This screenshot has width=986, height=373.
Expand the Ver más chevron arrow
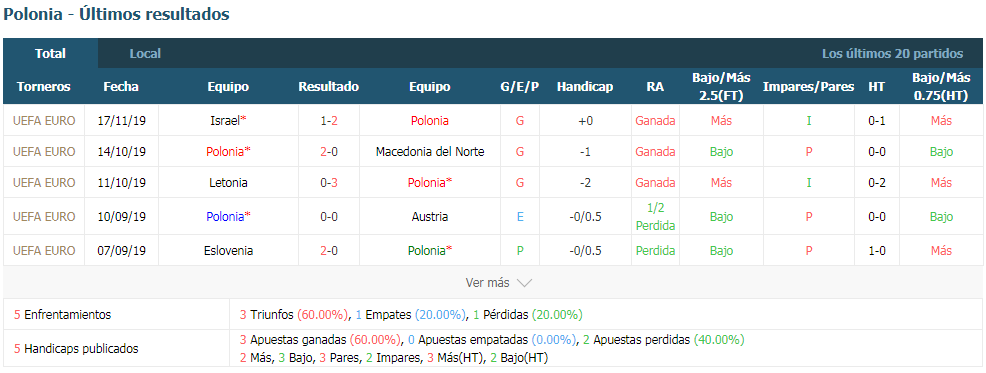pyautogui.click(x=524, y=283)
